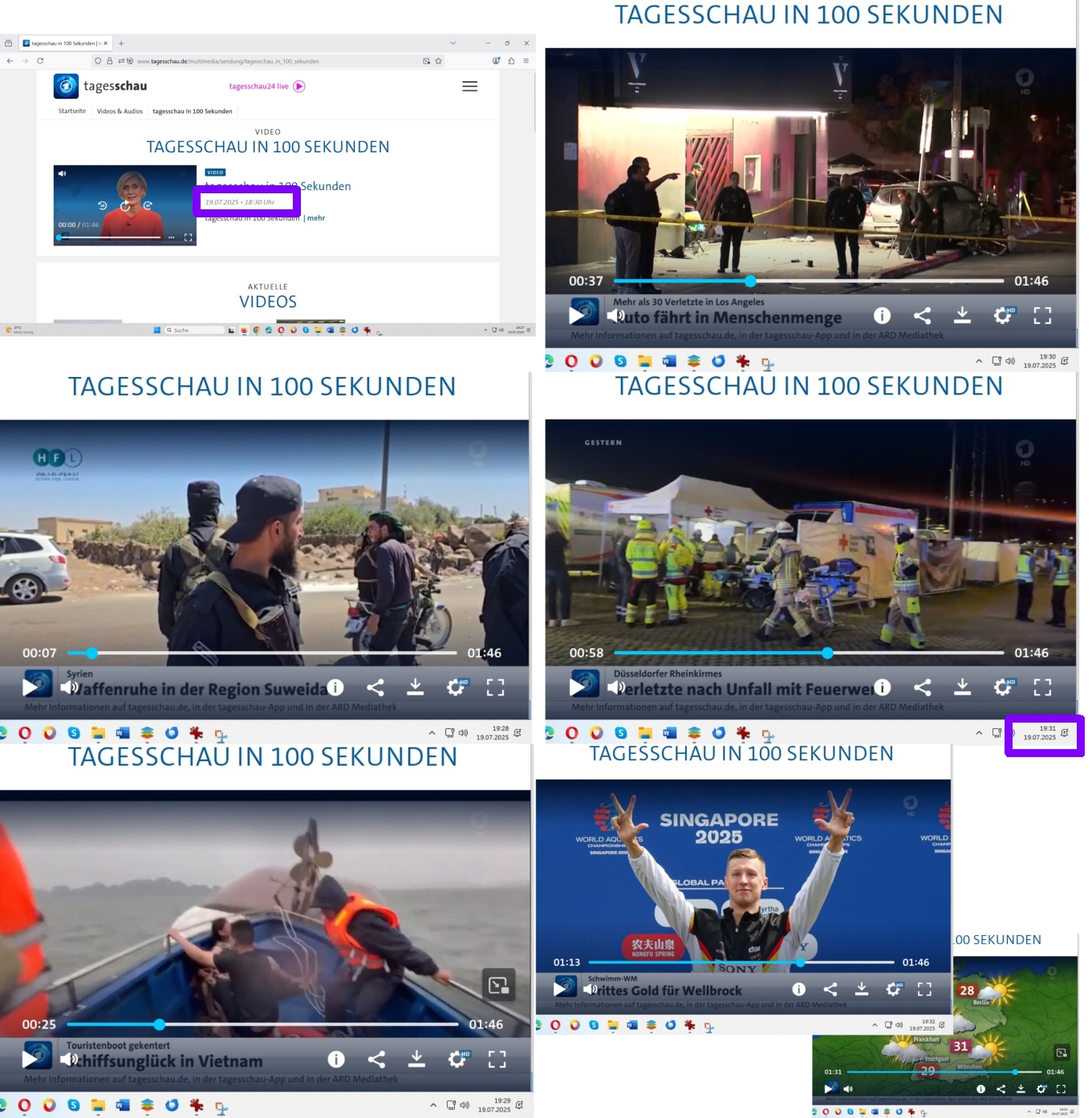Open Videos & Audios breadcrumb
Screen dimensions: 1092x1118
(120, 111)
